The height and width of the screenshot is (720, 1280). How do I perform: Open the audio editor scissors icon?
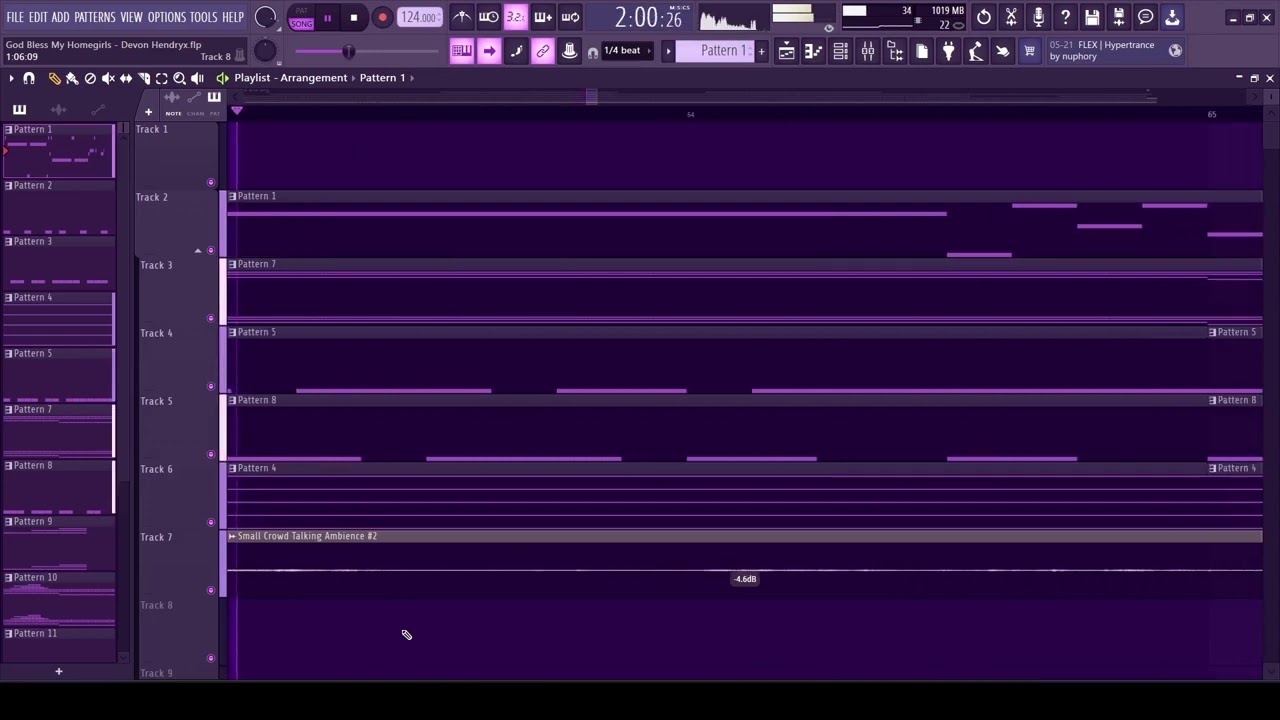pyautogui.click(x=1011, y=17)
